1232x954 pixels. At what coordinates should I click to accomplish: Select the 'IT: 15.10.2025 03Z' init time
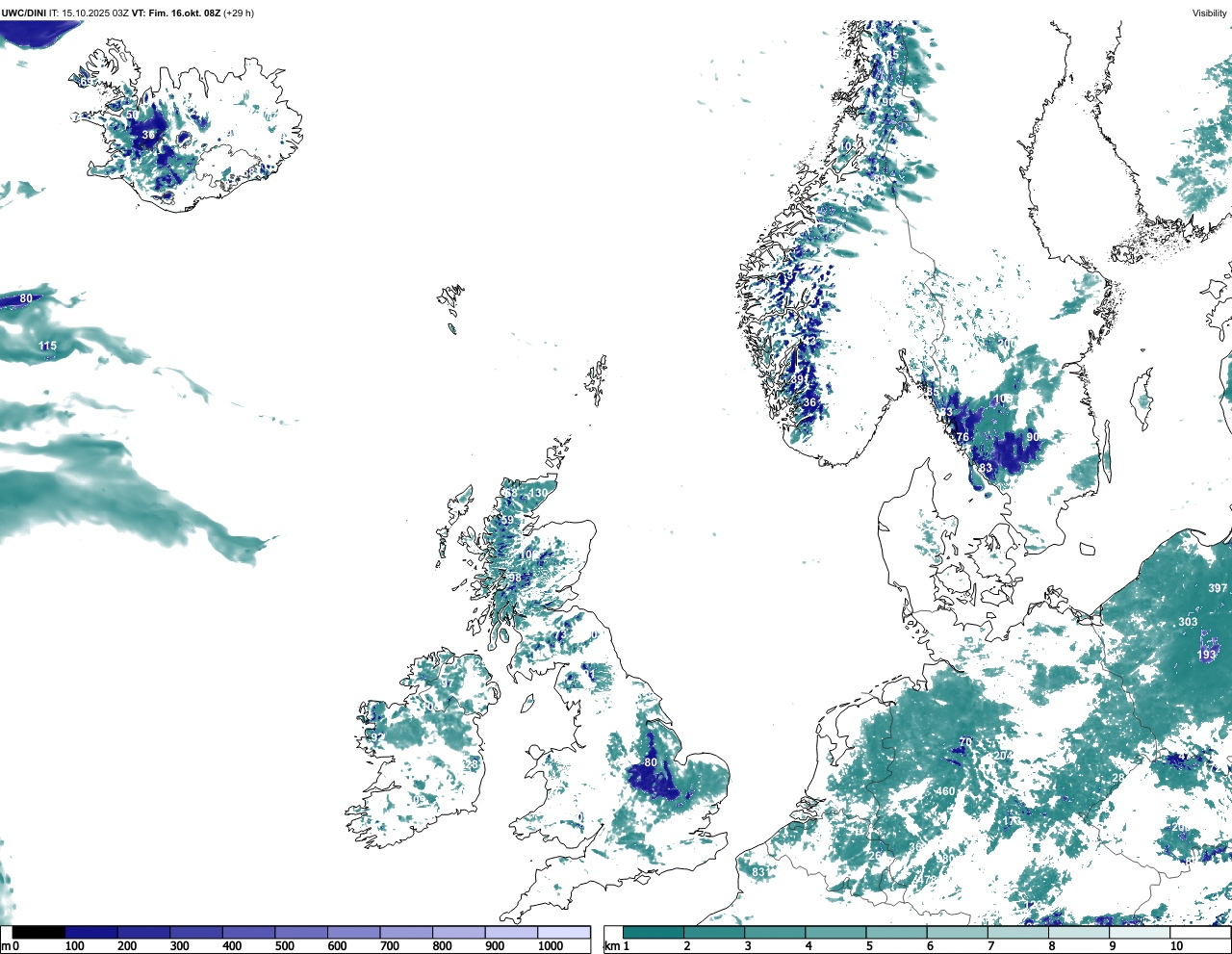tap(90, 13)
